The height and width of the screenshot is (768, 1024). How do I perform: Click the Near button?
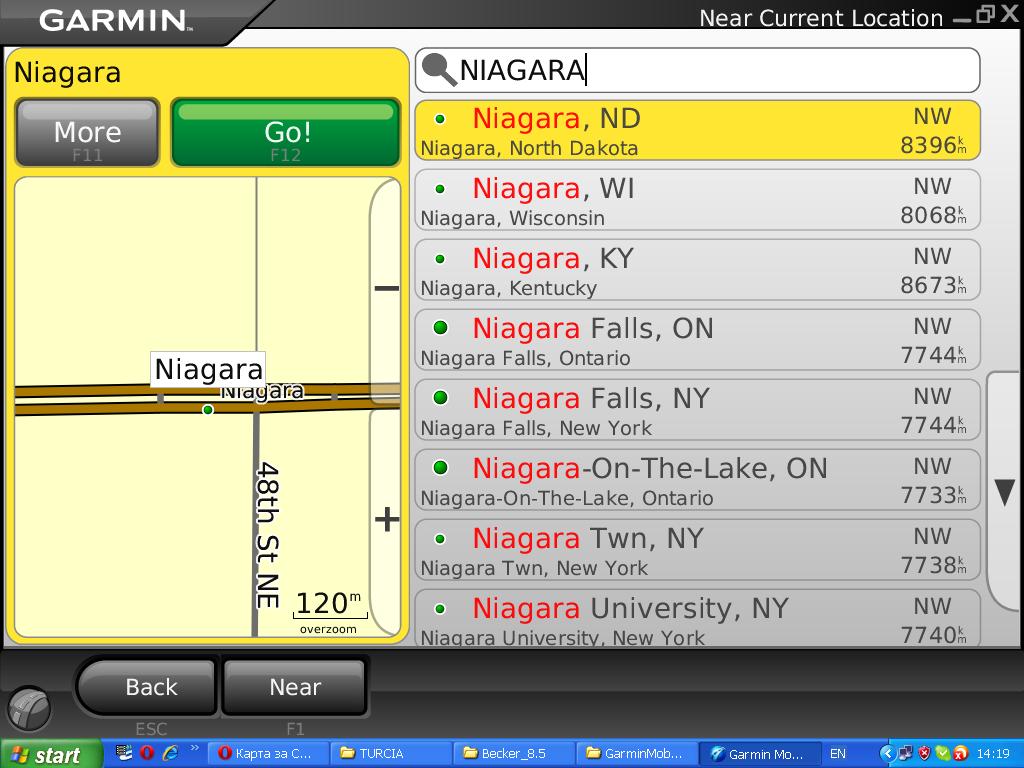tap(295, 687)
